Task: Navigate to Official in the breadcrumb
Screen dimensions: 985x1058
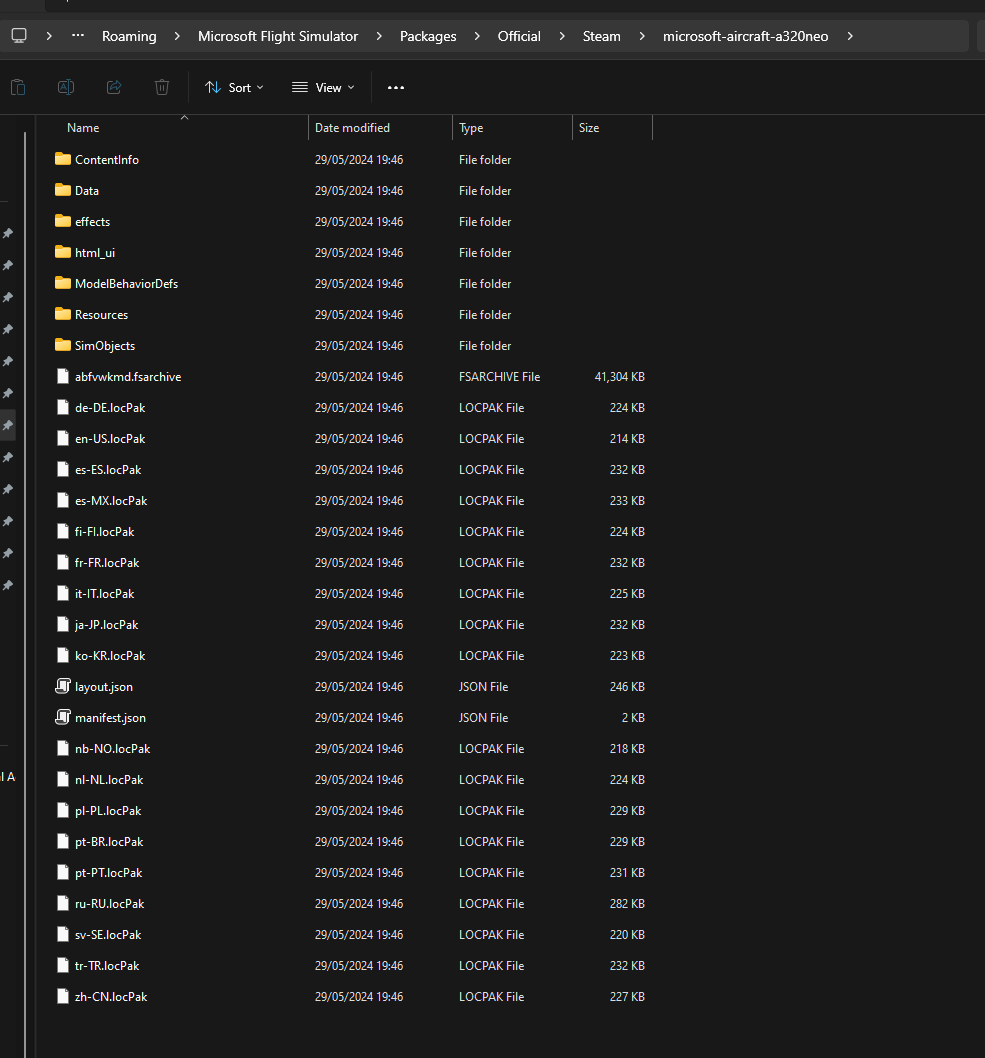Action: click(x=519, y=36)
